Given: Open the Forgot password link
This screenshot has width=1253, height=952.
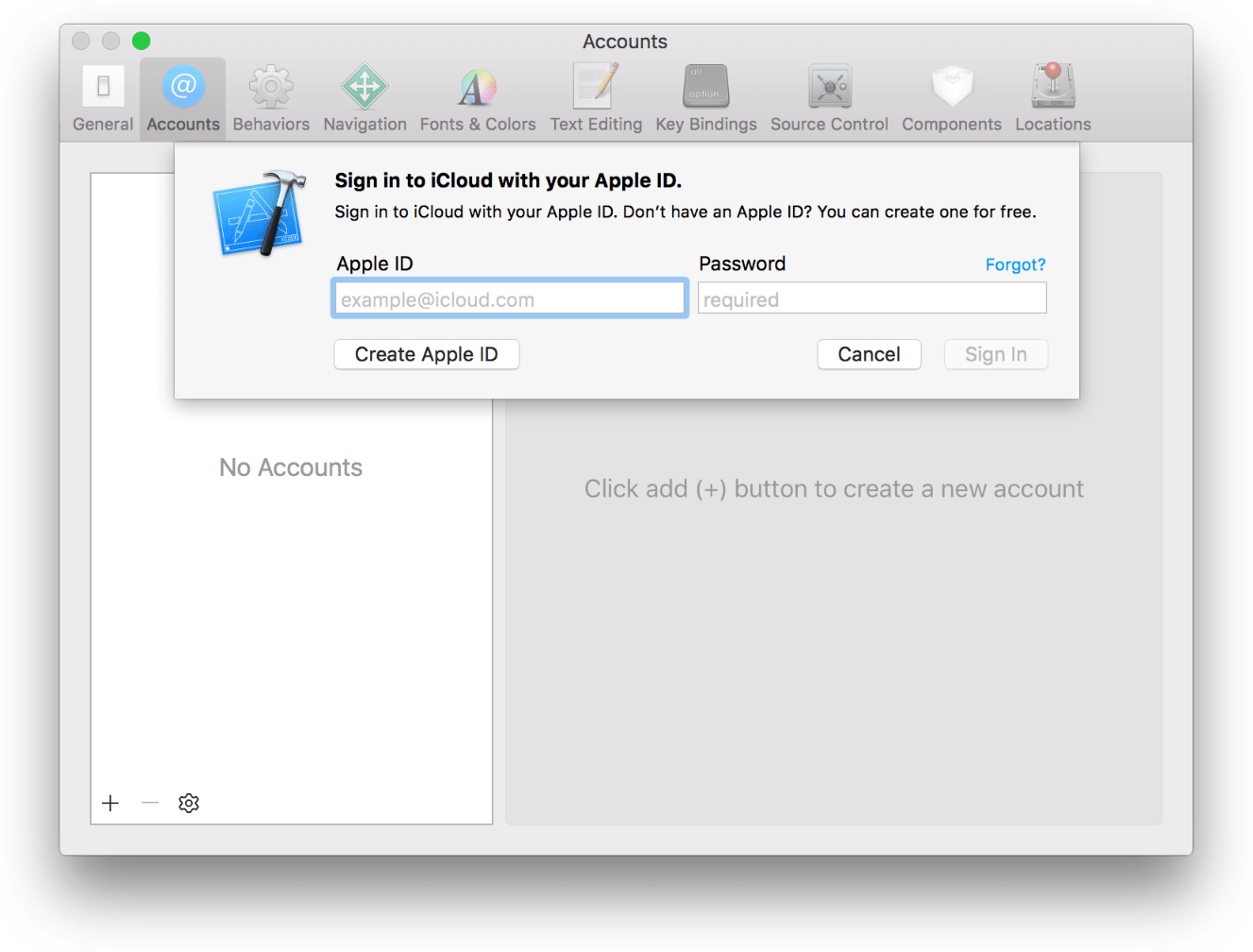Looking at the screenshot, I should [1015, 264].
